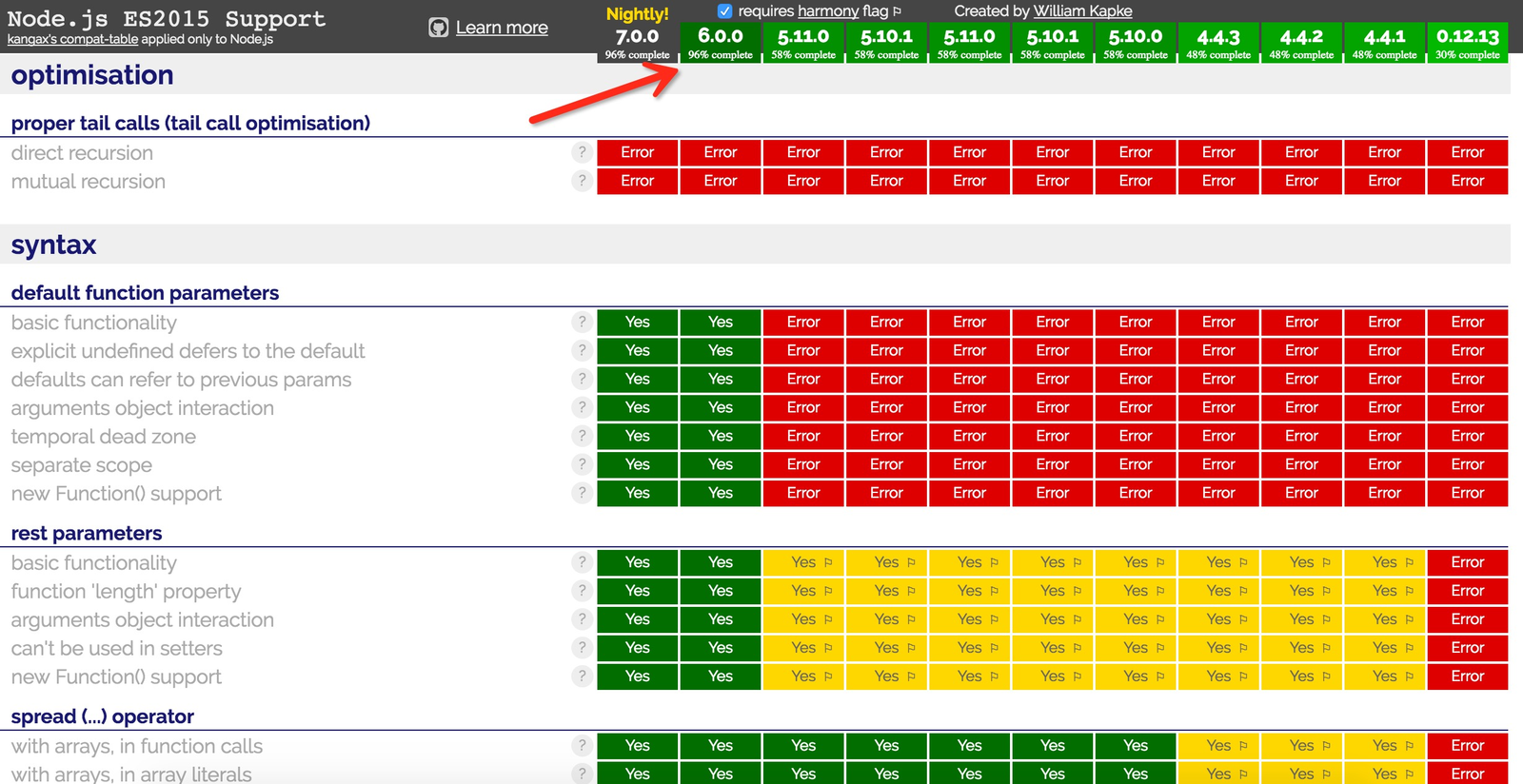
Task: Open help icon for can't be used in setters
Action: point(582,648)
